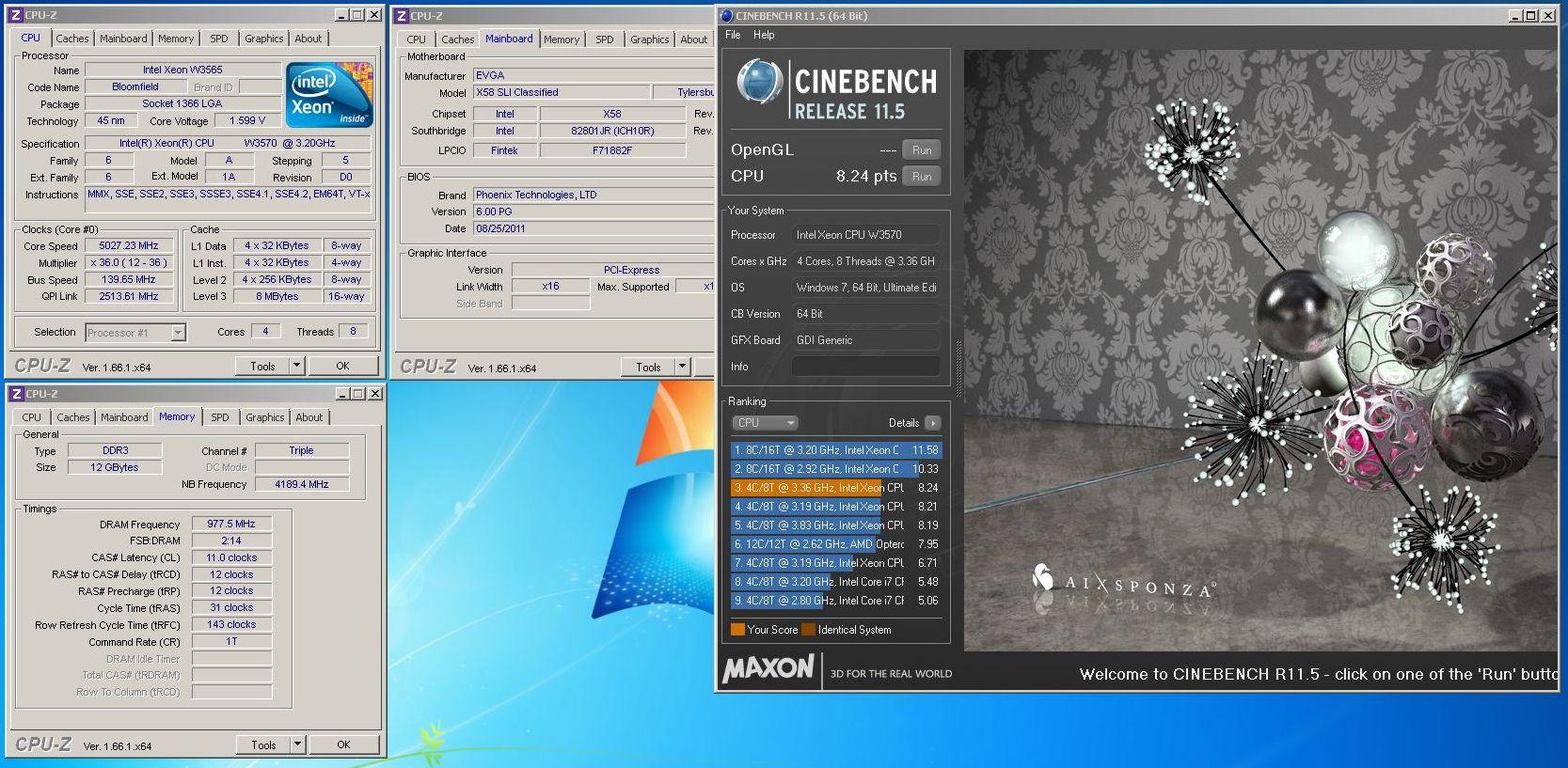This screenshot has height=768, width=1568.
Task: Click the orange Your Score legend swatch
Action: pyautogui.click(x=737, y=630)
